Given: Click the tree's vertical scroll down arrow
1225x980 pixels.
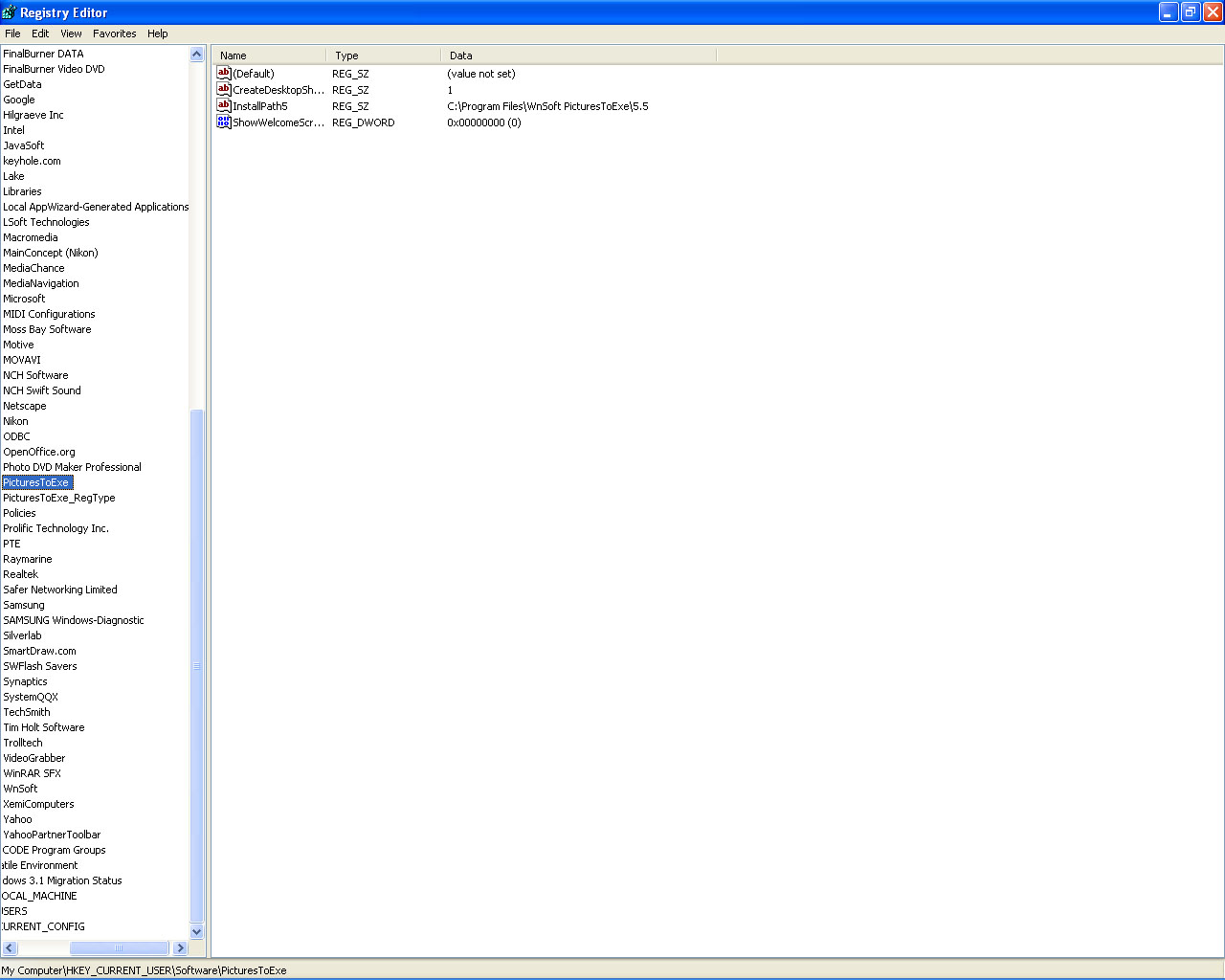Looking at the screenshot, I should coord(197,931).
